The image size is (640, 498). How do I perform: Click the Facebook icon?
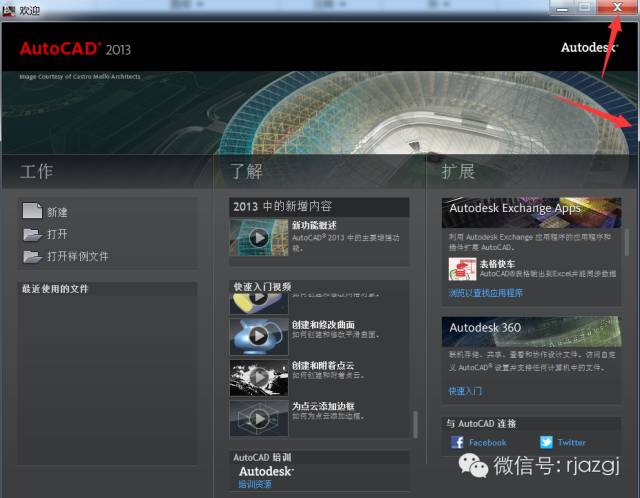457,442
